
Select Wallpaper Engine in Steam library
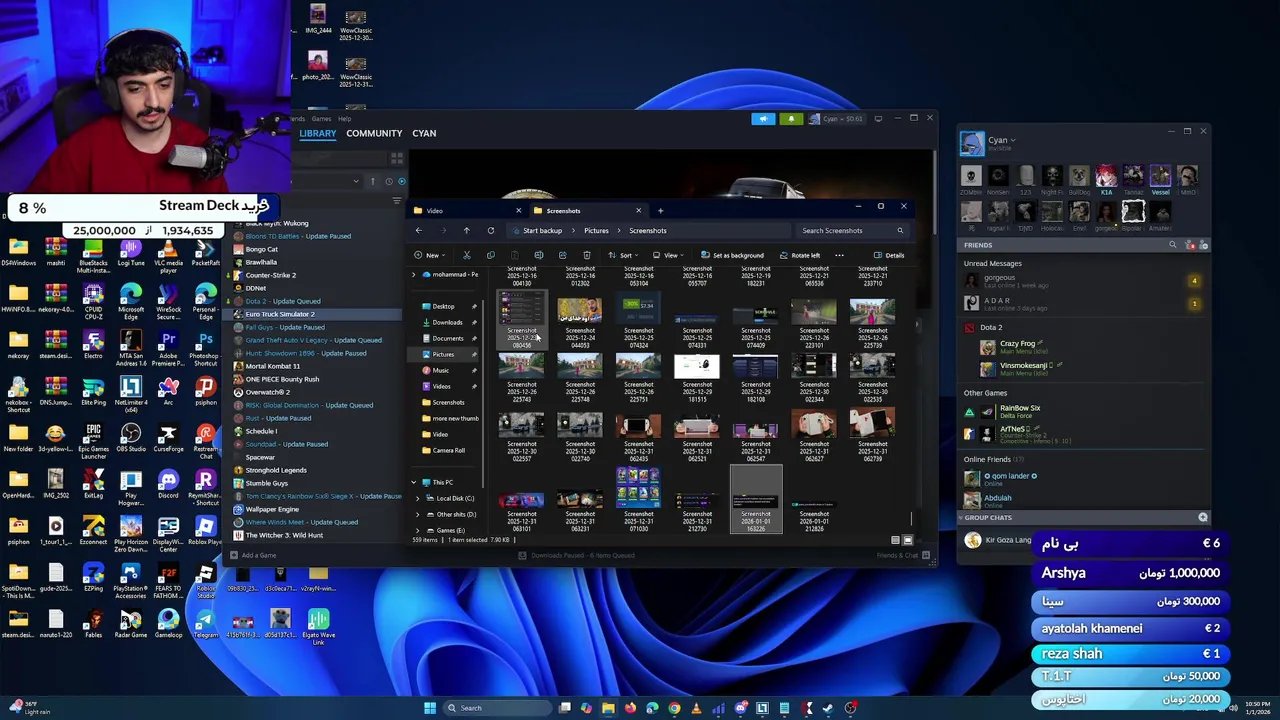point(272,509)
